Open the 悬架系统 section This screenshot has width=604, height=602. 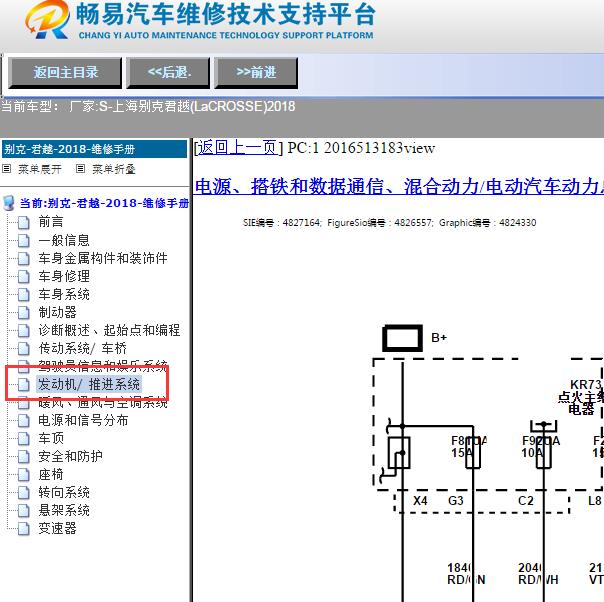pyautogui.click(x=64, y=510)
